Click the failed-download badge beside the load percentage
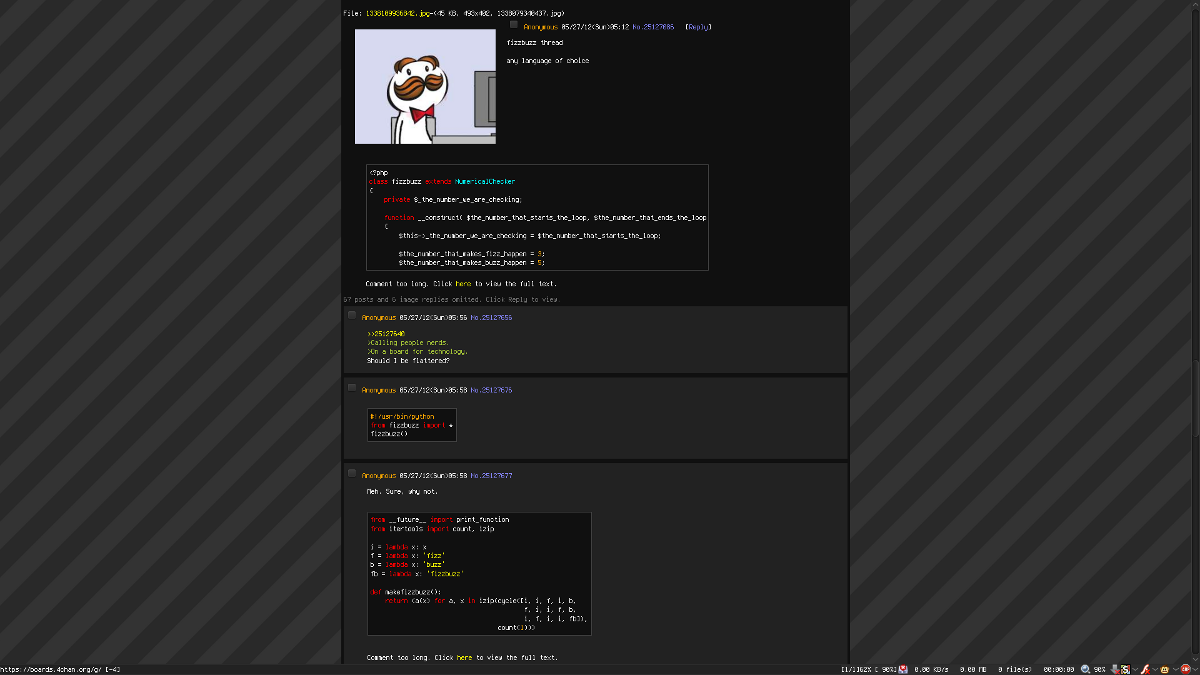Viewport: 1200px width, 675px height. (x=903, y=668)
